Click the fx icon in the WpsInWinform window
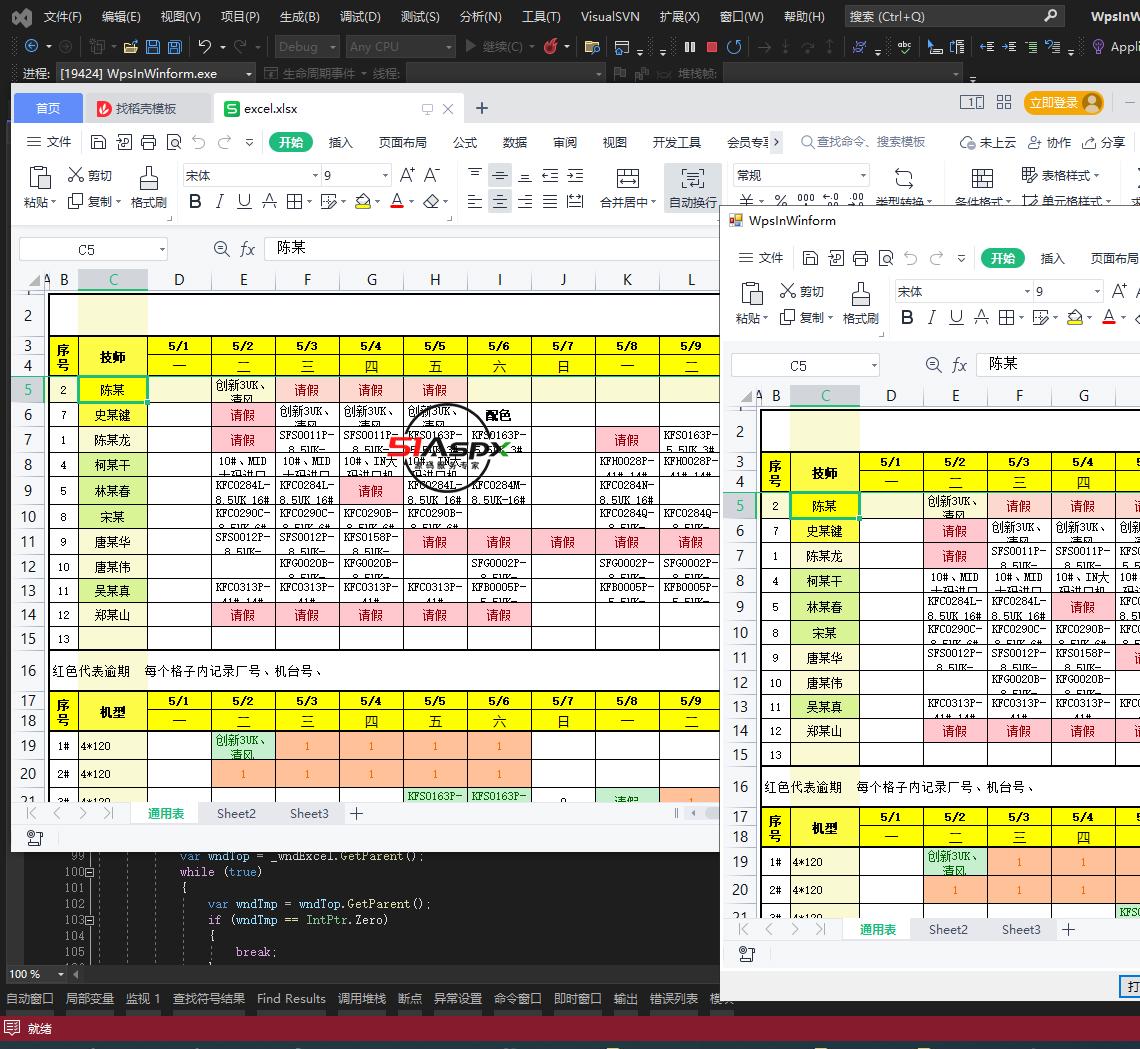 click(x=960, y=365)
